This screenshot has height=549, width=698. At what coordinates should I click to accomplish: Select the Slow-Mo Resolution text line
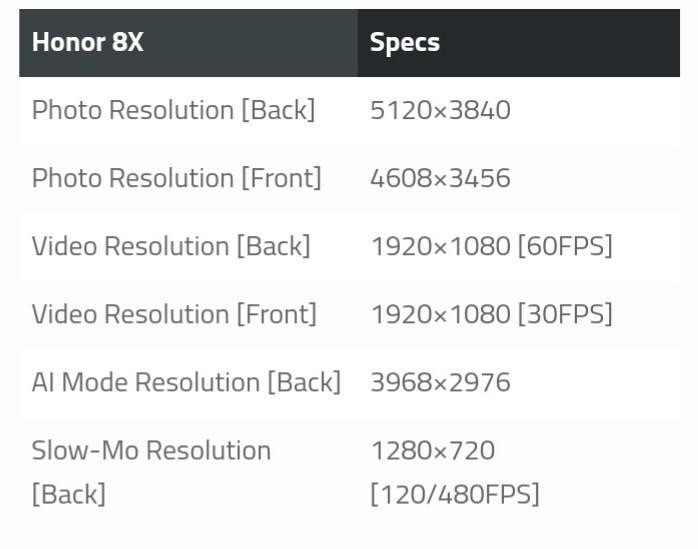pos(151,450)
